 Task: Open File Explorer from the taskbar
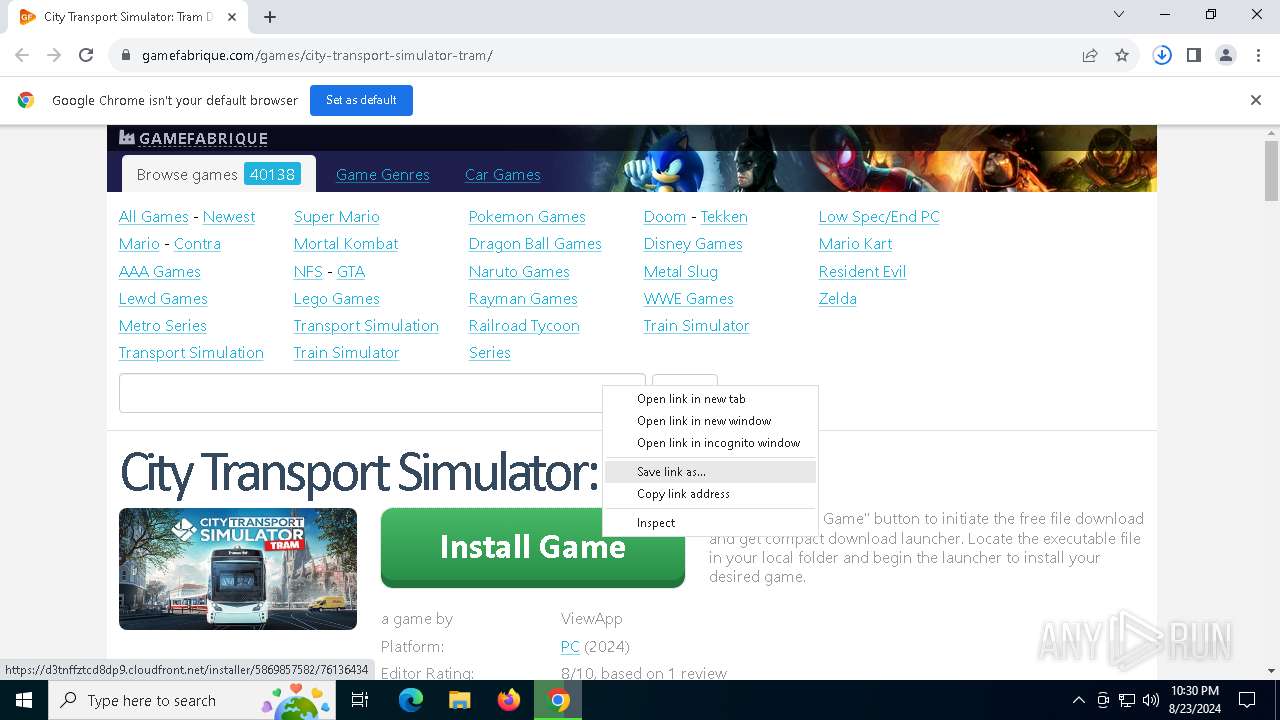coord(459,700)
